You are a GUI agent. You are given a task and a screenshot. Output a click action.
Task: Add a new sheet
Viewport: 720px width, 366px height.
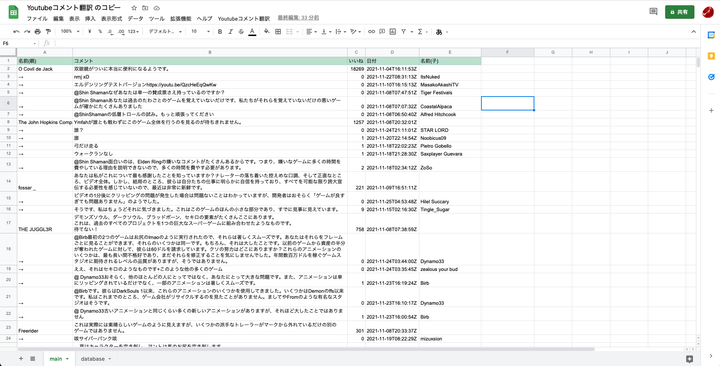(x=21, y=359)
